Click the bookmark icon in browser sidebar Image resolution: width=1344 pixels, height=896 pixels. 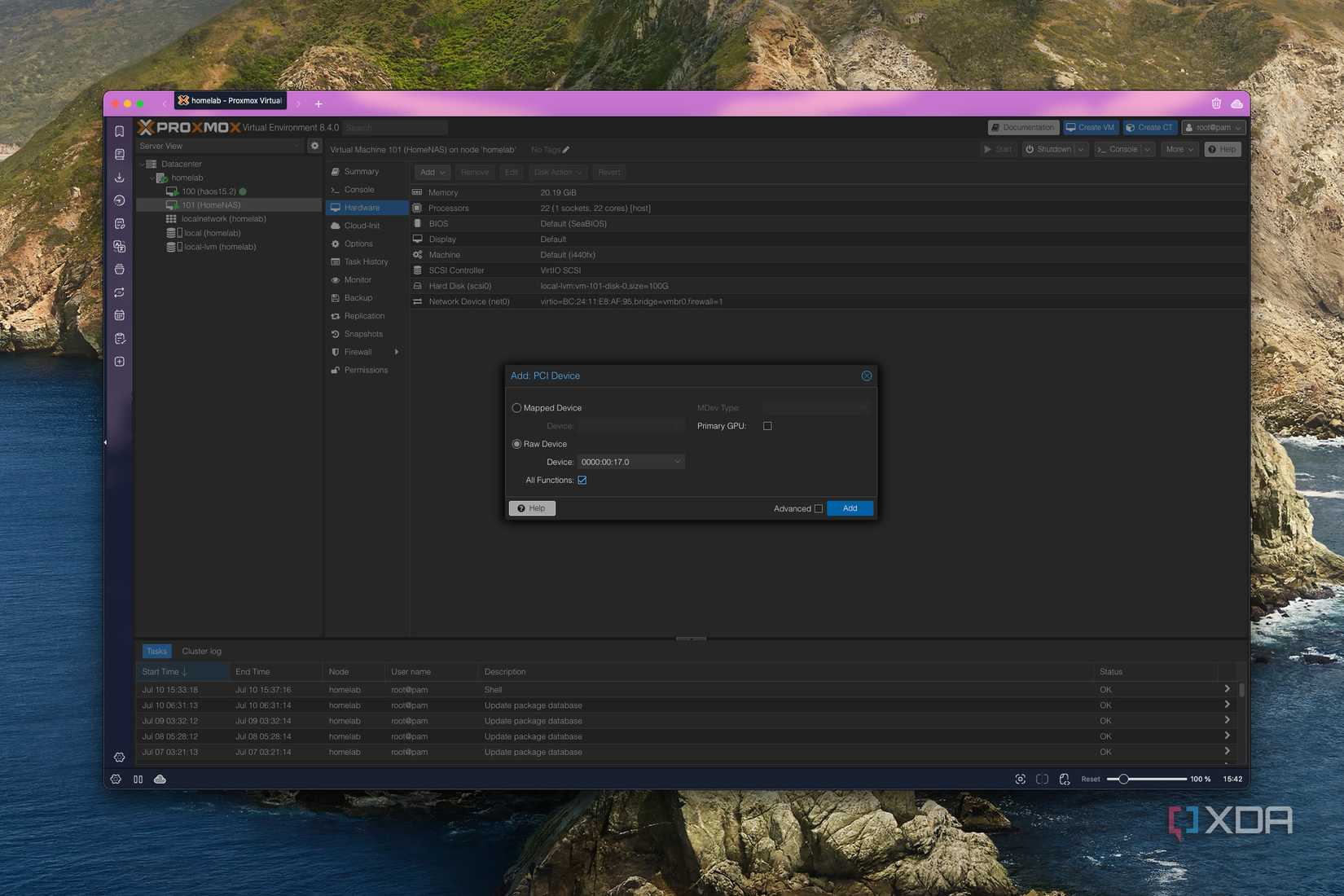click(x=120, y=131)
